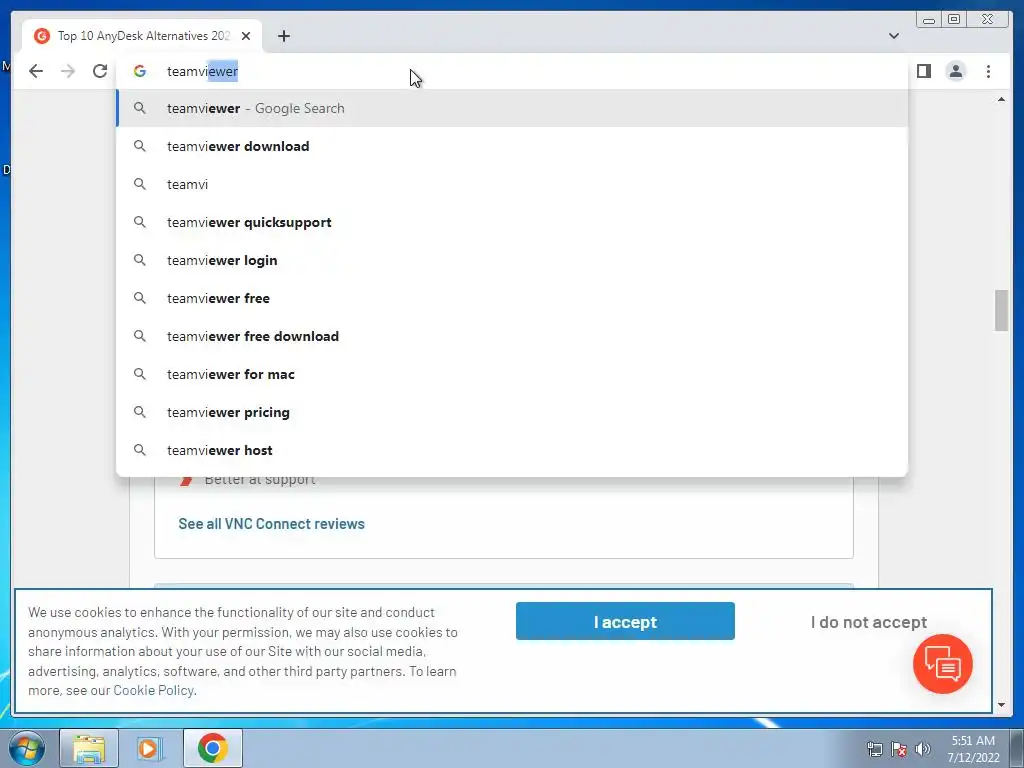Screen dimensions: 1024x768
Task: Click the Show desktop strip
Action: (x=1017, y=748)
